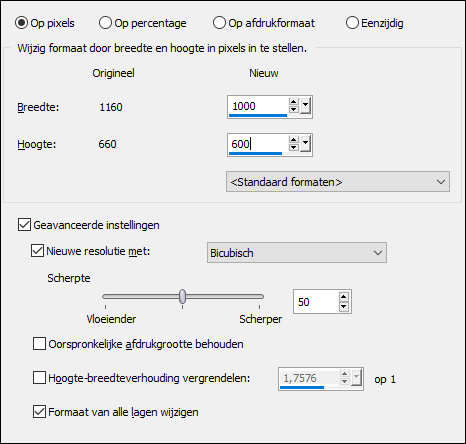
Task: Increase Hoogte value with up arrow
Action: click(293, 140)
